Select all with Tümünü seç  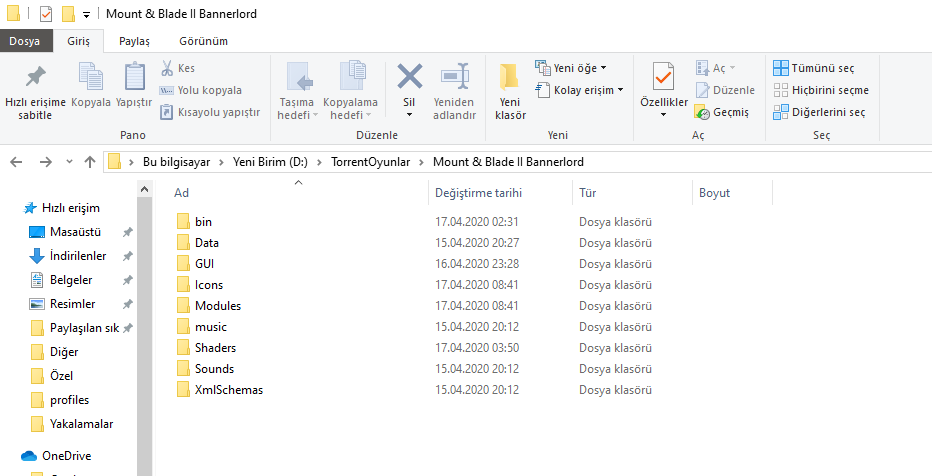tap(814, 68)
